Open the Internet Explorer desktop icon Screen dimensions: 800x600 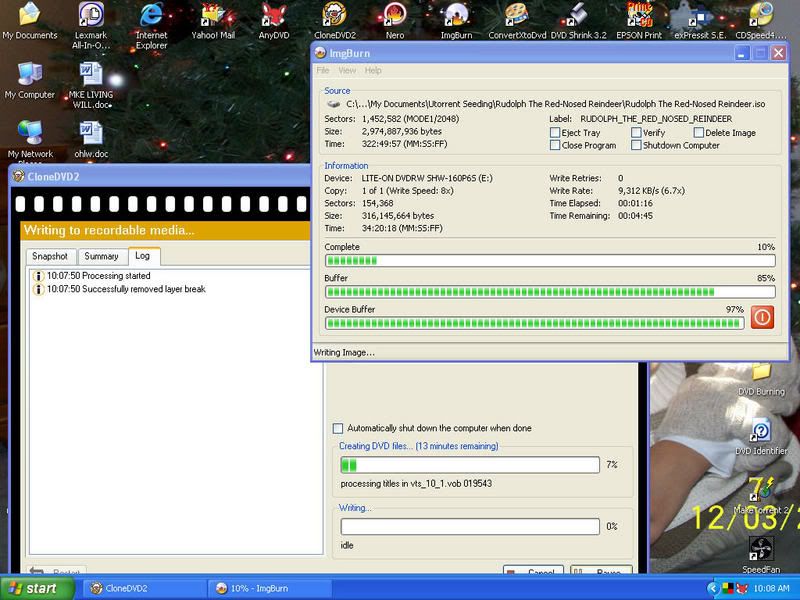[x=152, y=24]
